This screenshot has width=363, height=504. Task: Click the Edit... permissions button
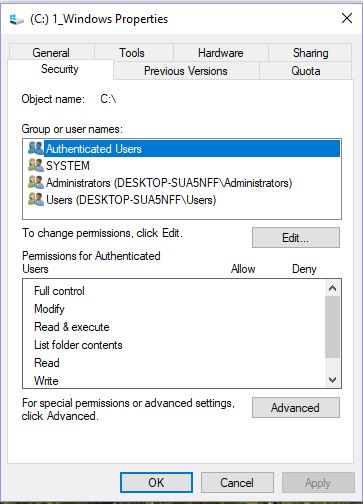(296, 238)
